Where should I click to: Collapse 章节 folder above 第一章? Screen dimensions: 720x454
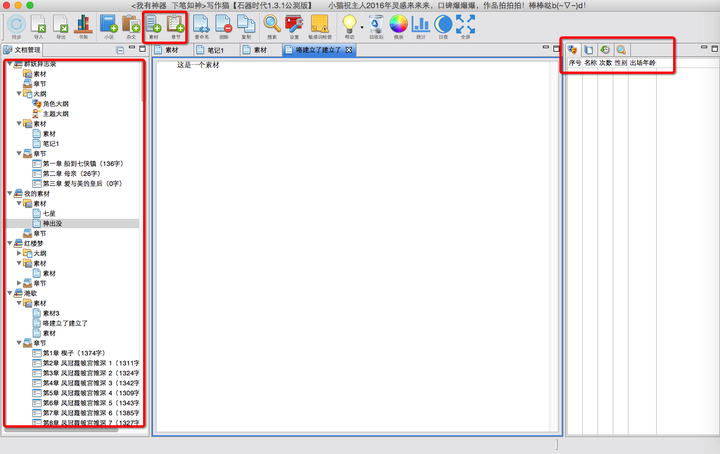[x=19, y=153]
